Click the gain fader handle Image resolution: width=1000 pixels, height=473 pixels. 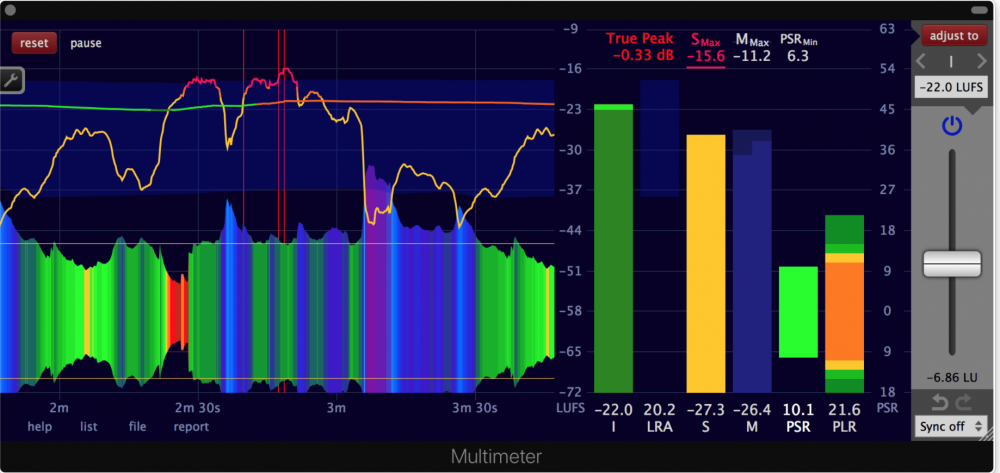click(951, 264)
